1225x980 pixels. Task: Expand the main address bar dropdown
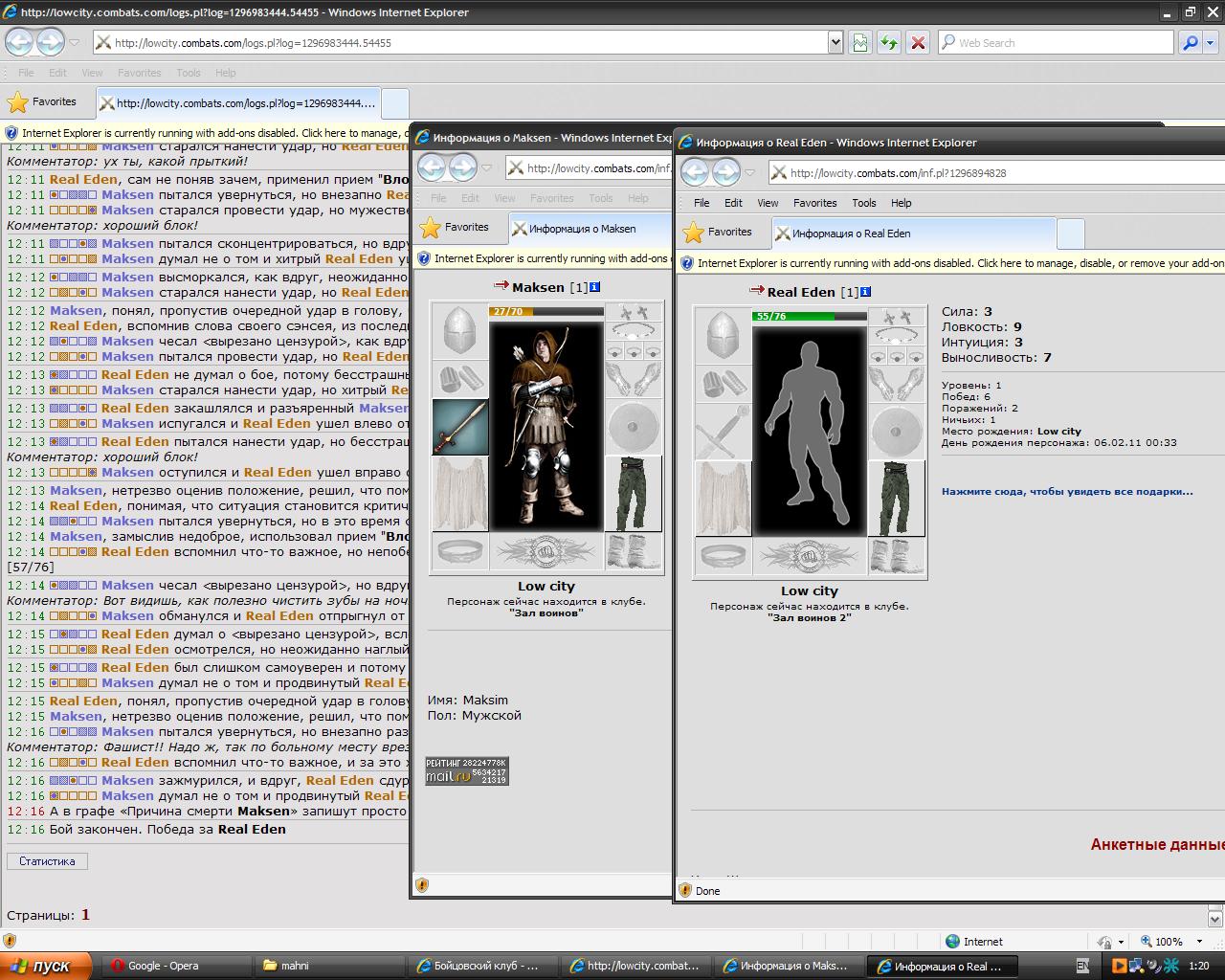(x=835, y=42)
